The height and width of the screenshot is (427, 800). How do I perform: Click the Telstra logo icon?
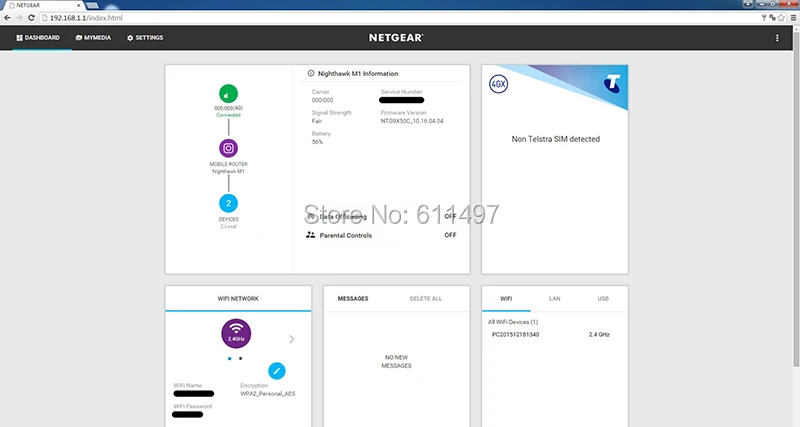pos(612,84)
